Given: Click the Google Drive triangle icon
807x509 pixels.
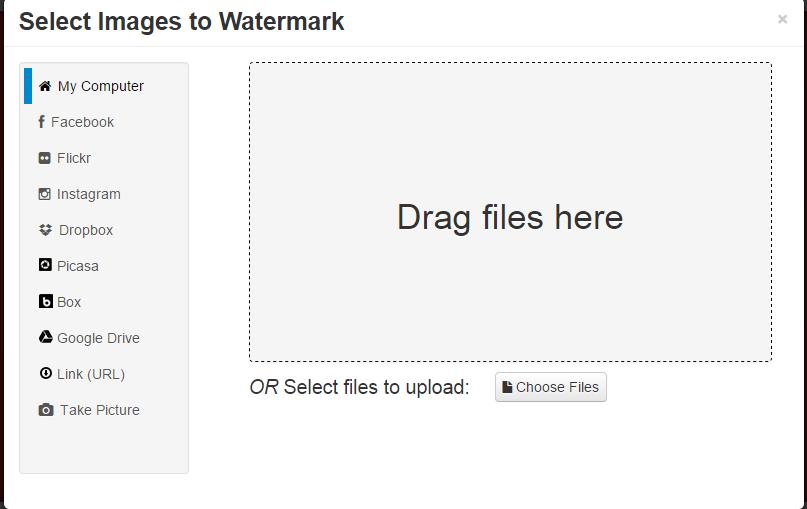Looking at the screenshot, I should 45,338.
